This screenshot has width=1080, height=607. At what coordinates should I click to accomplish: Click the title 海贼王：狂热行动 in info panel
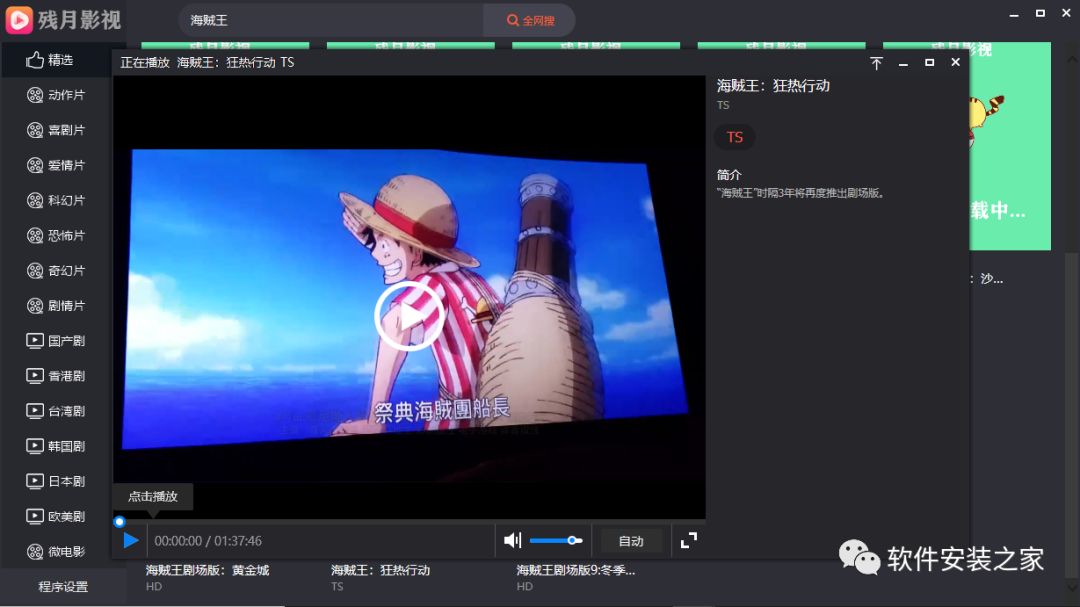pos(773,86)
